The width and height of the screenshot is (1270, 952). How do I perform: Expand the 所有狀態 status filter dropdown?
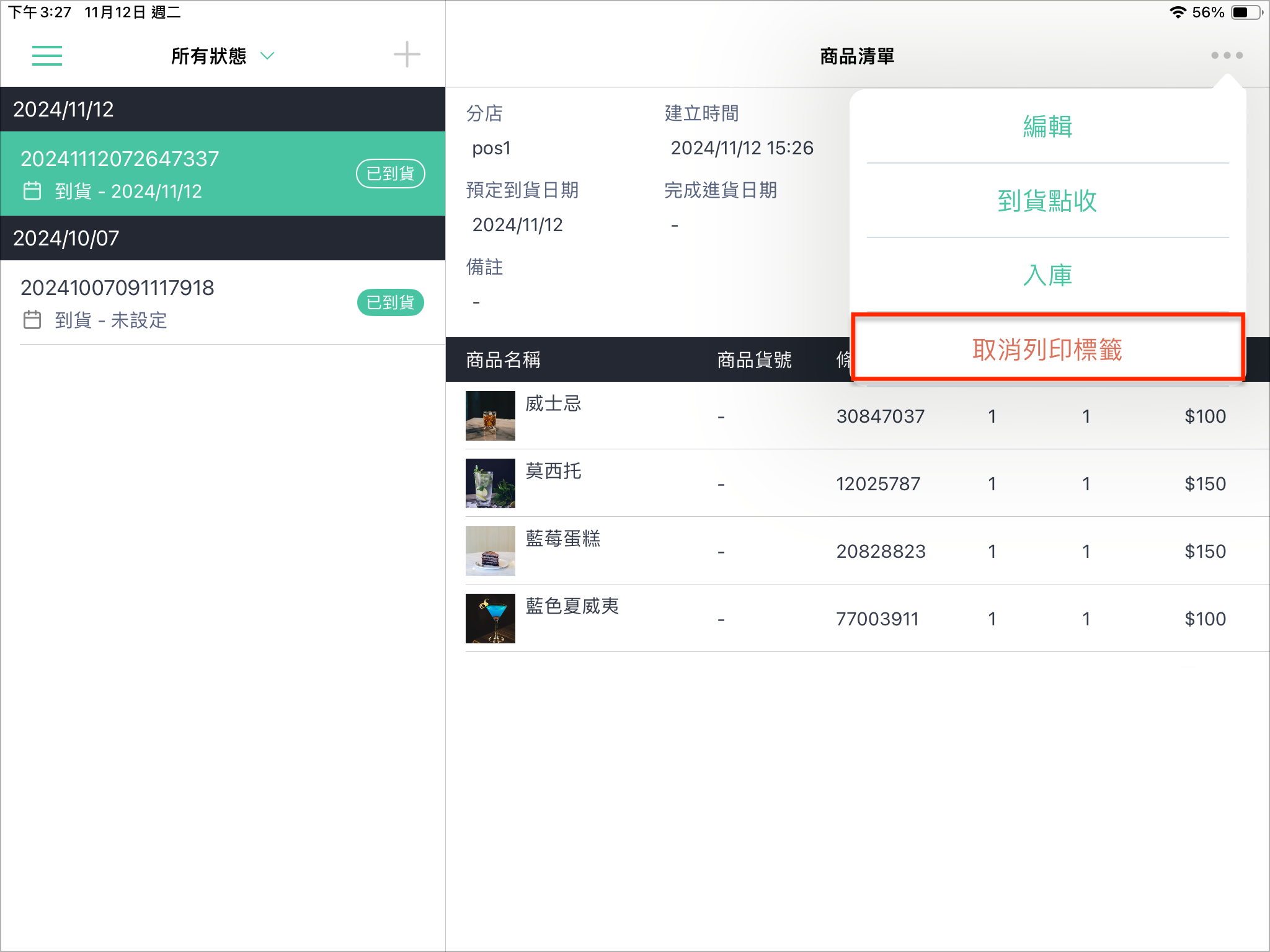[223, 56]
